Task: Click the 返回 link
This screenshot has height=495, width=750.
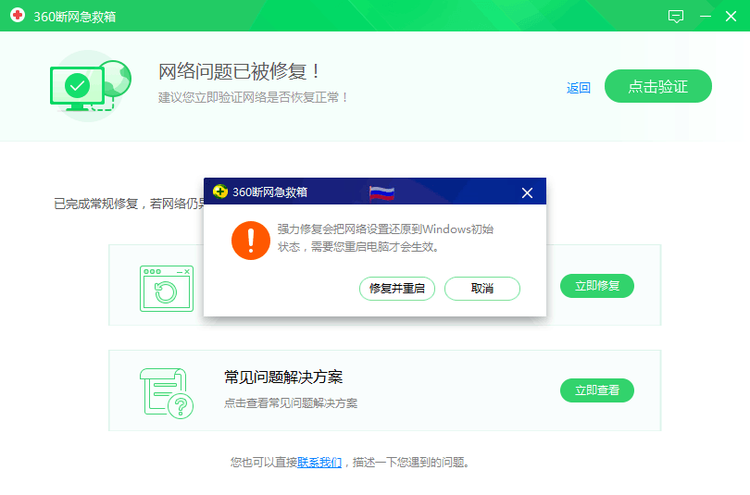Action: (x=578, y=88)
